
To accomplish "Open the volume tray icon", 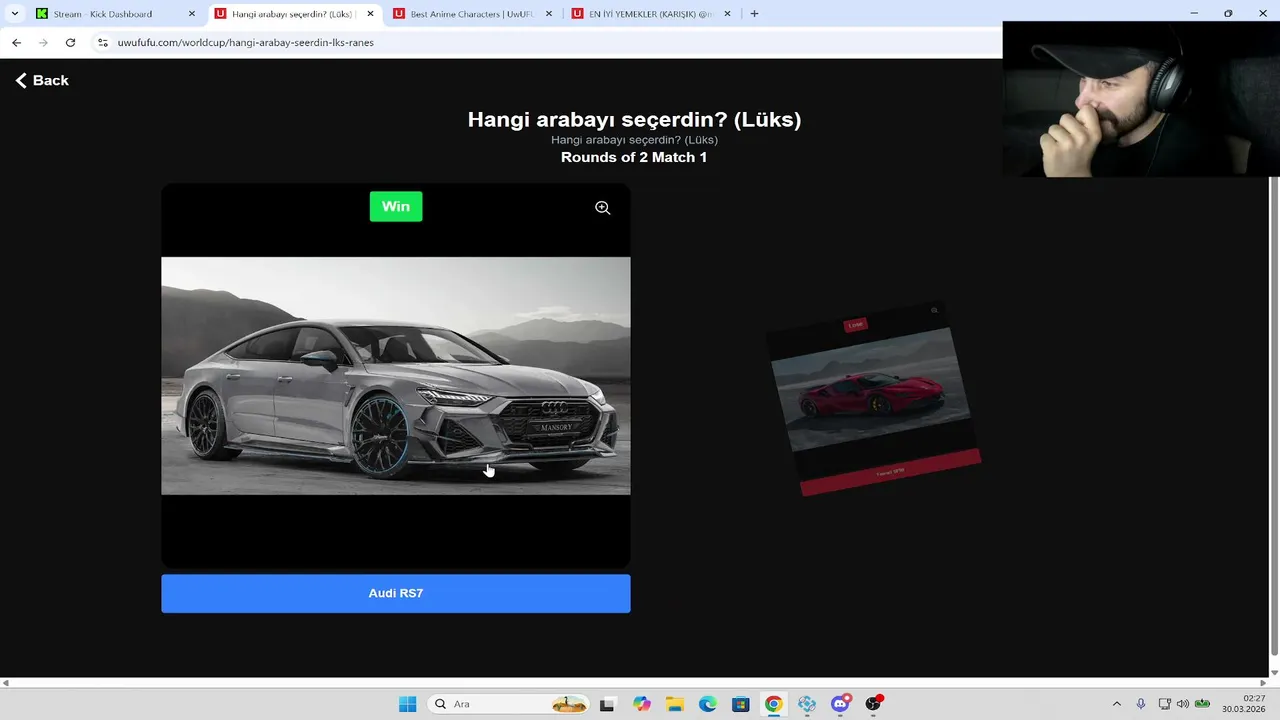I will 1183,704.
